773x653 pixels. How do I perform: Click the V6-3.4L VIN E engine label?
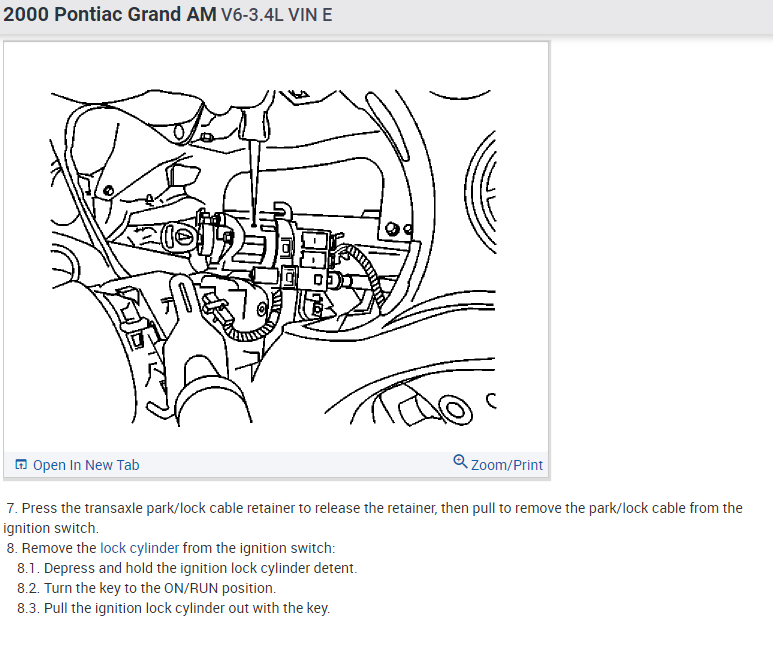(x=277, y=15)
